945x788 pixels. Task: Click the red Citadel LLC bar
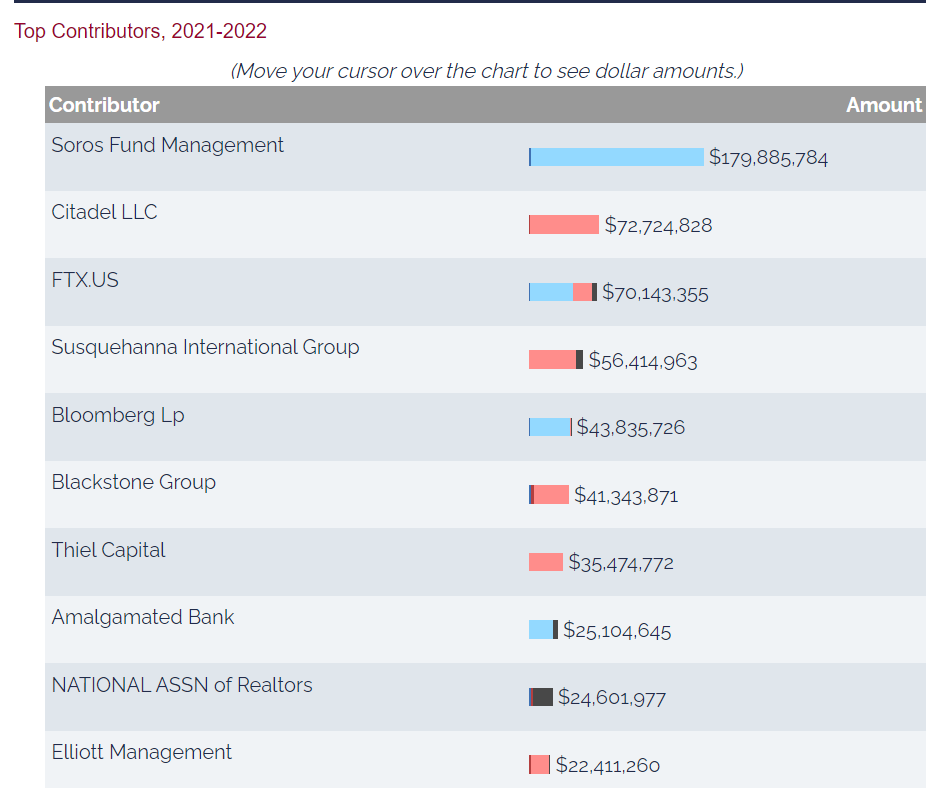pos(564,225)
